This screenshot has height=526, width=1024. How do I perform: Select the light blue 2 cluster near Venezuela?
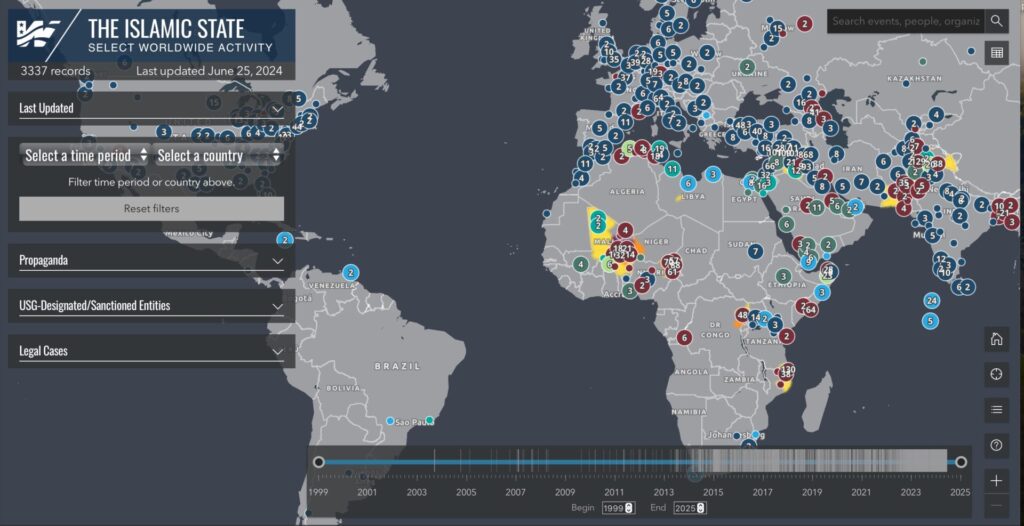pos(351,272)
